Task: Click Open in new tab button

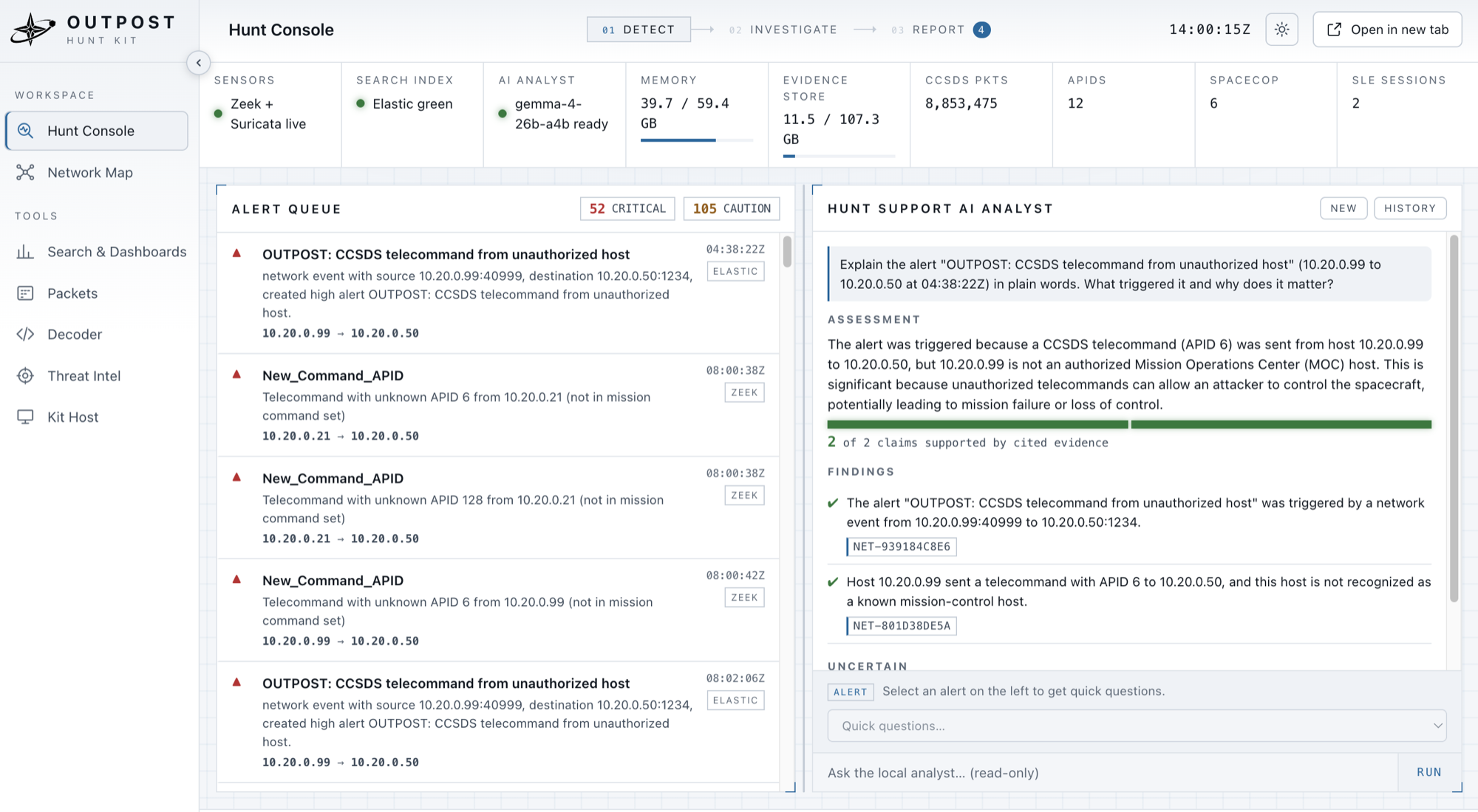Action: coord(1387,30)
